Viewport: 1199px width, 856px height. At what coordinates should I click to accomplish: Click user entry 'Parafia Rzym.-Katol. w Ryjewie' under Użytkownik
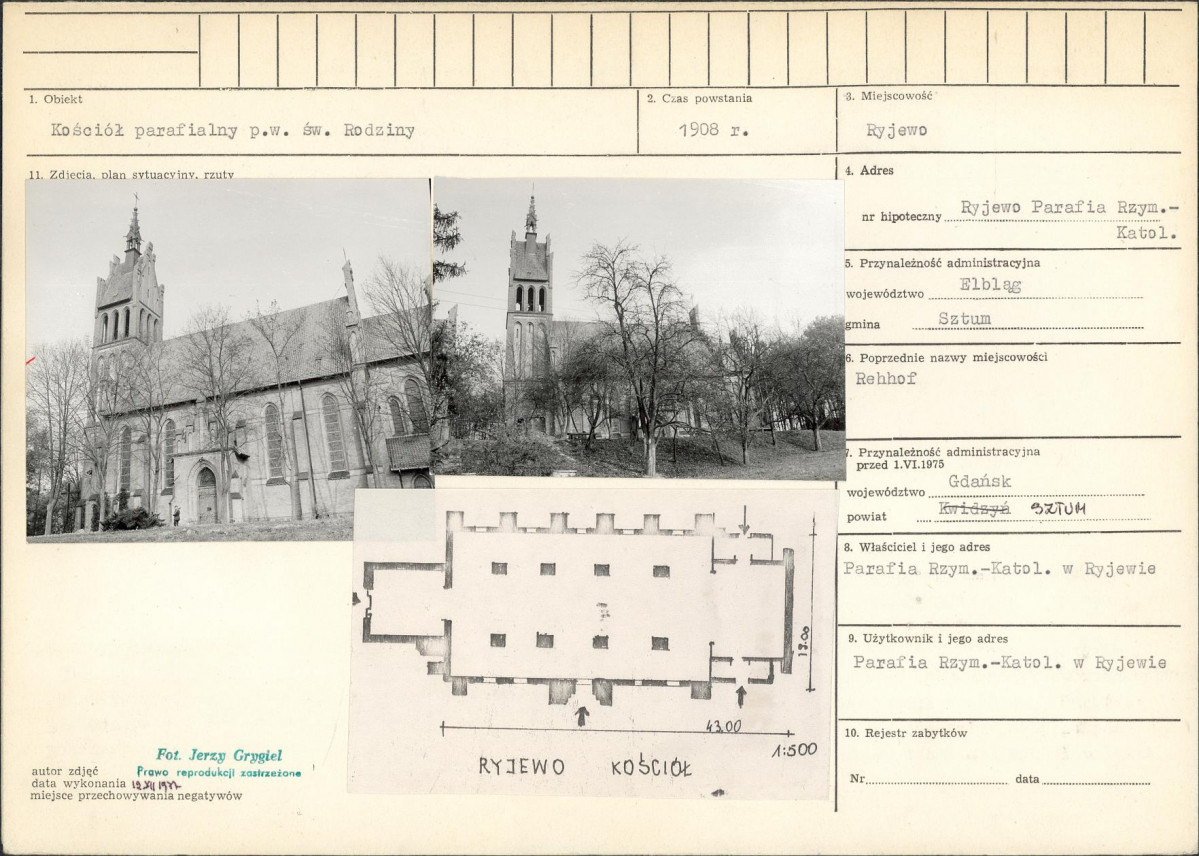(x=1009, y=662)
